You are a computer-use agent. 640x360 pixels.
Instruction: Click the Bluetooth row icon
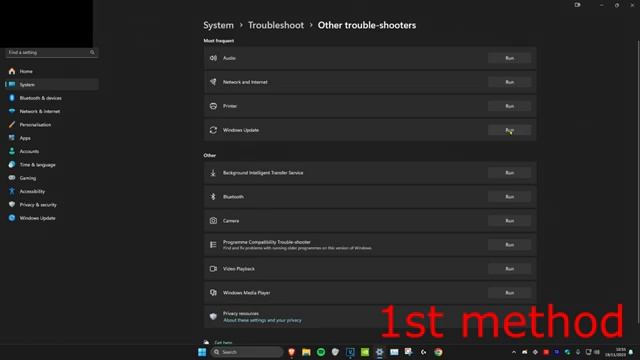213,197
